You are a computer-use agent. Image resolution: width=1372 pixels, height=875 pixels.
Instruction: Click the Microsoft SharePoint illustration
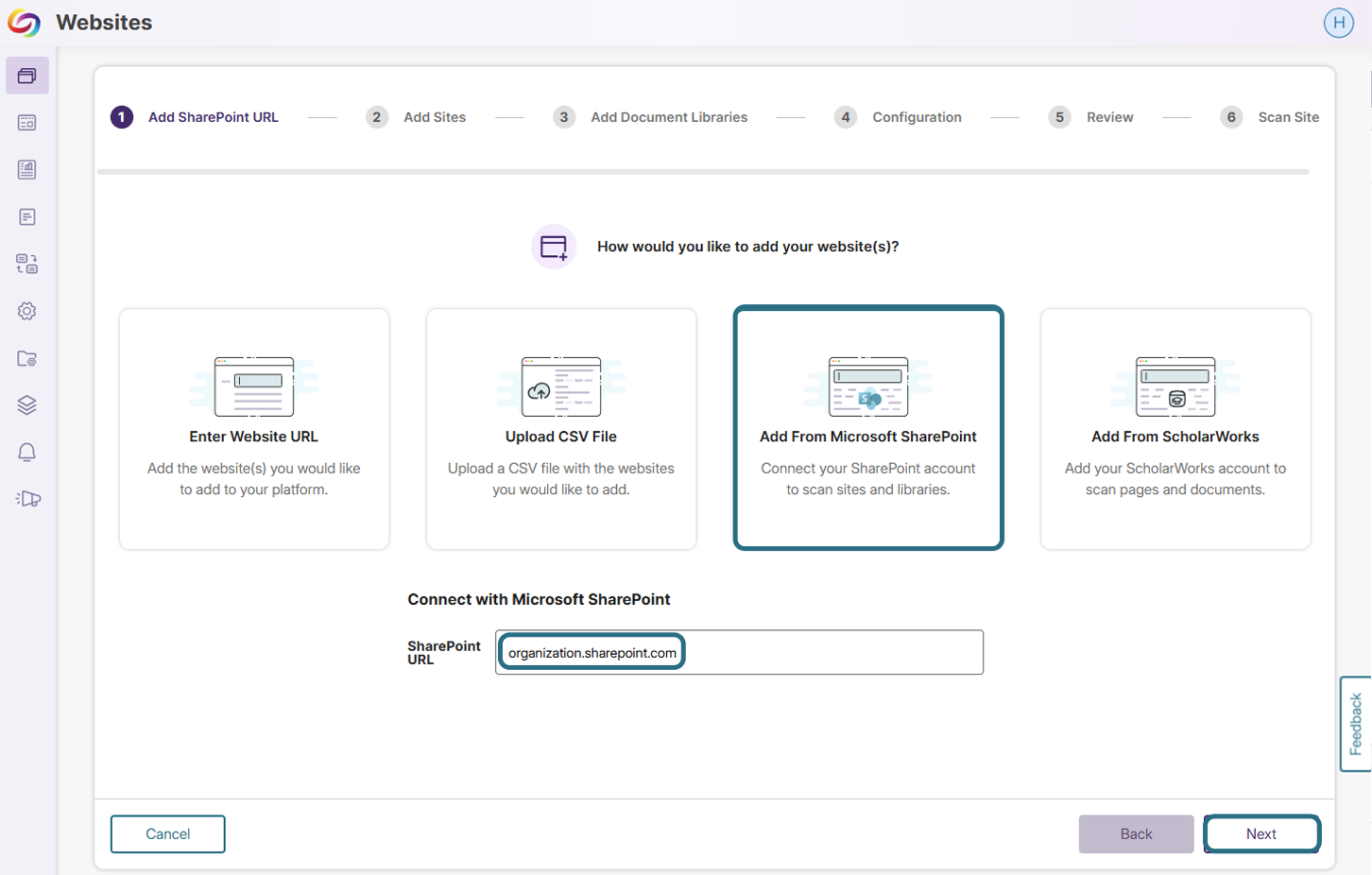click(868, 386)
